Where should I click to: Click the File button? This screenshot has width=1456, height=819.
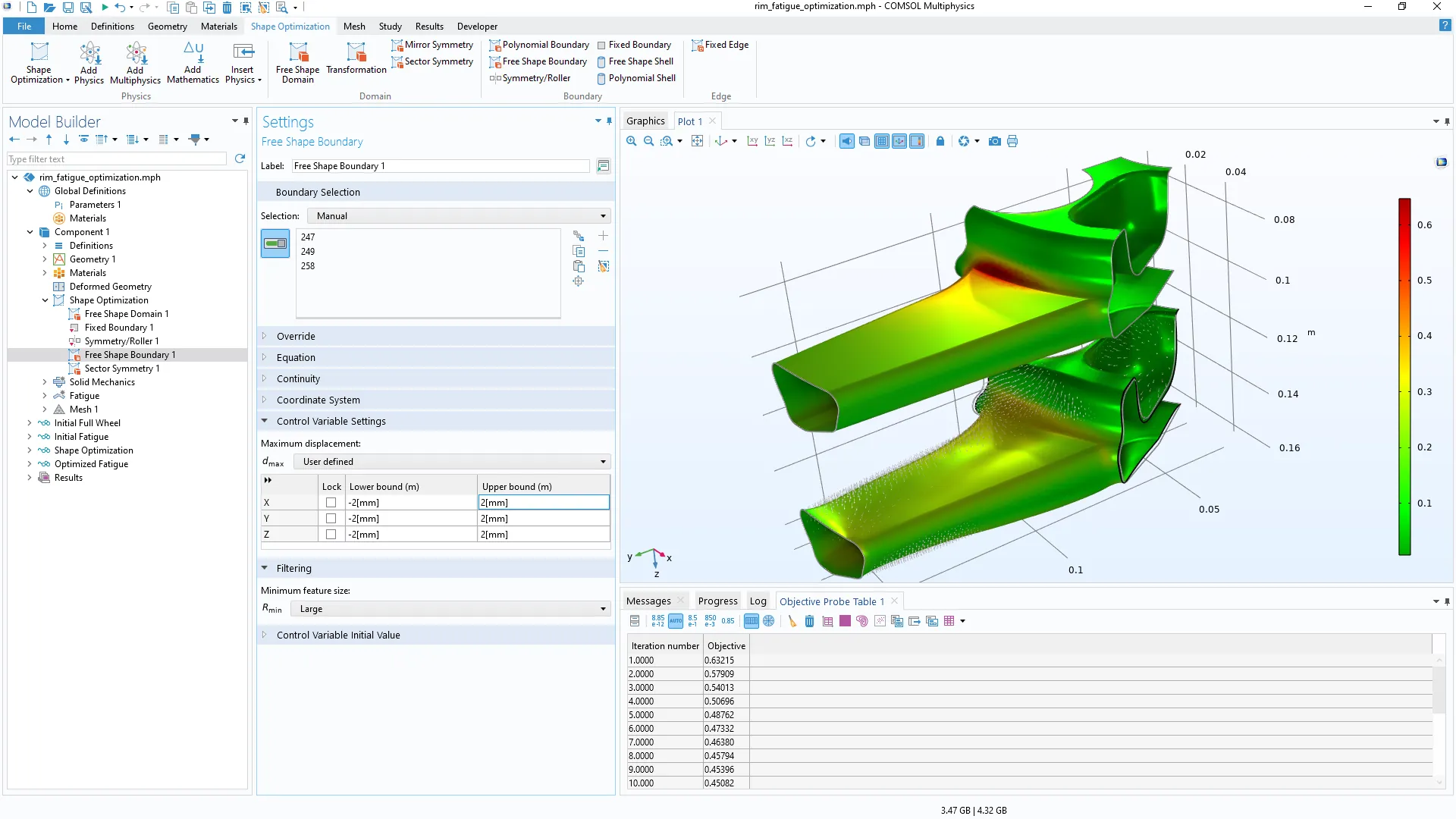24,27
